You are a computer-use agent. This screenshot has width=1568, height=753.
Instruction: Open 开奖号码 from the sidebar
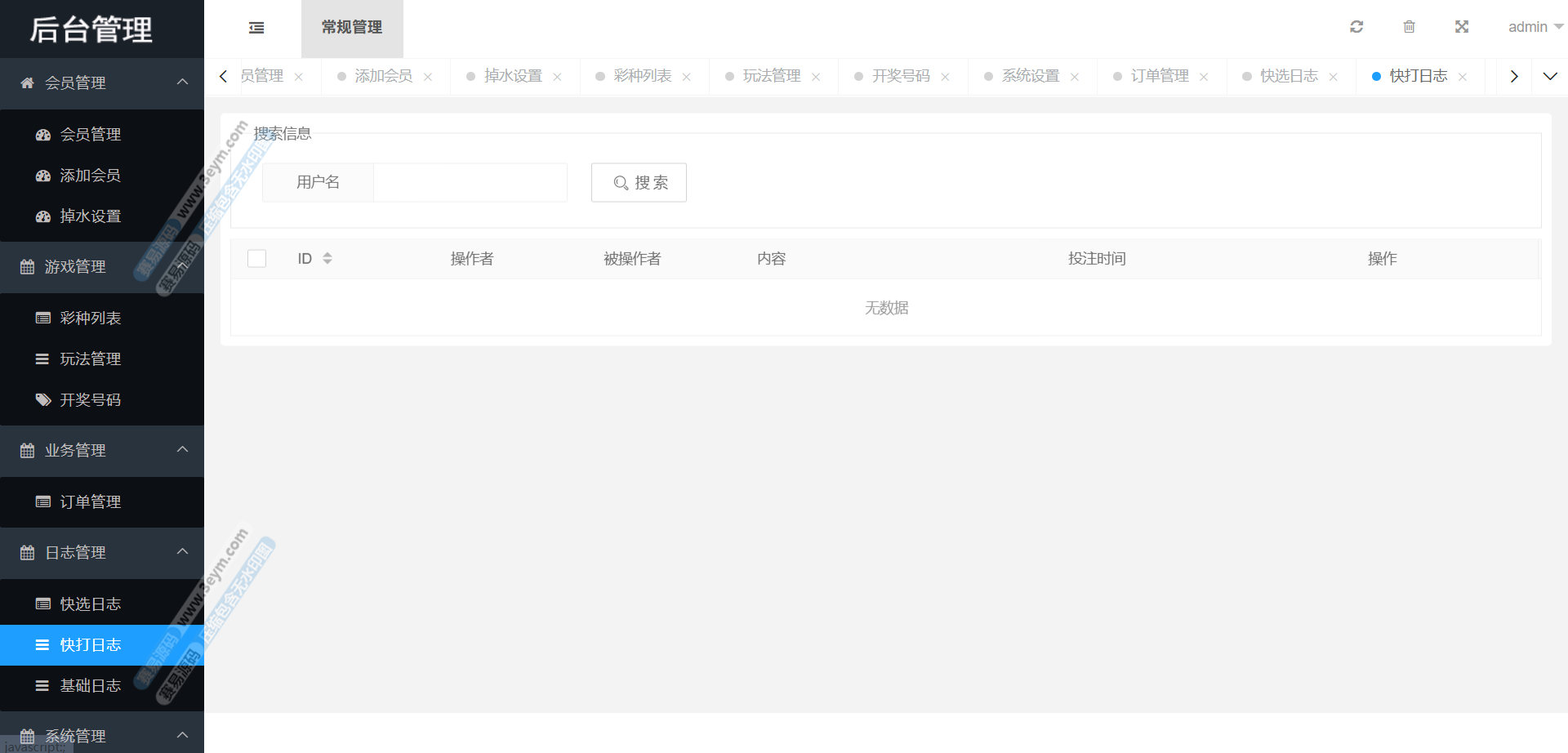point(90,399)
